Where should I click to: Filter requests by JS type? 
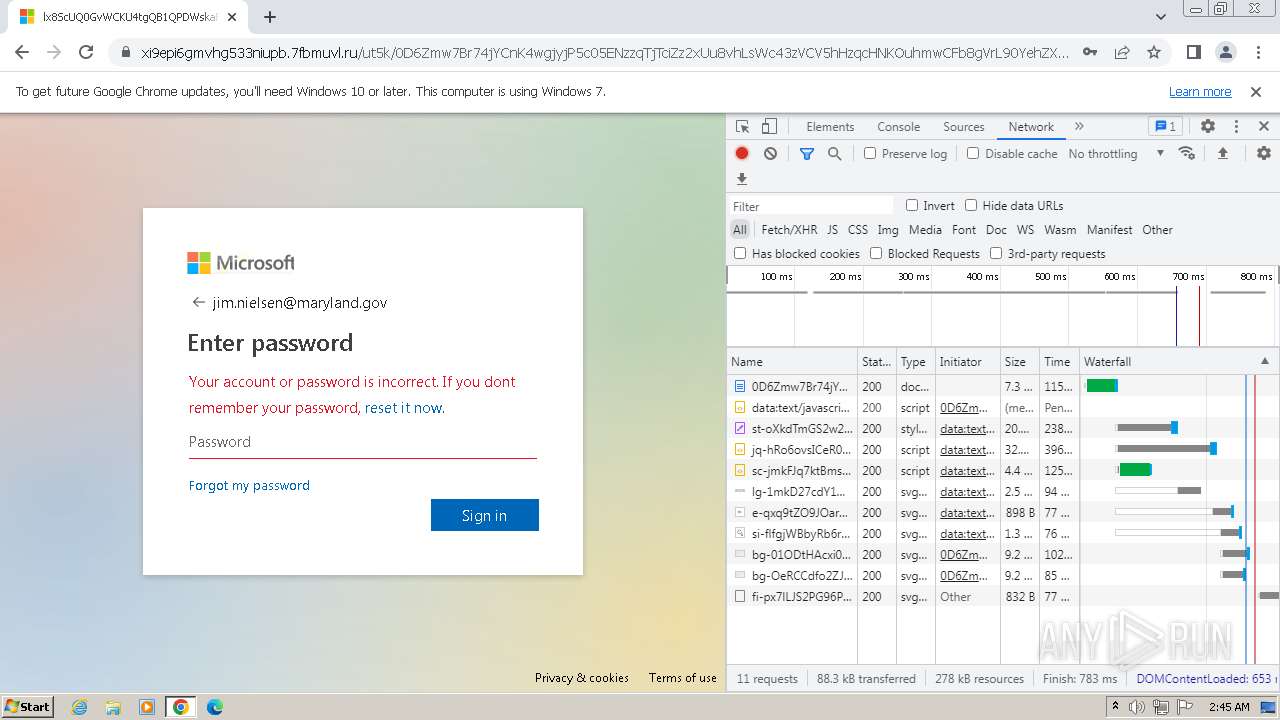832,230
